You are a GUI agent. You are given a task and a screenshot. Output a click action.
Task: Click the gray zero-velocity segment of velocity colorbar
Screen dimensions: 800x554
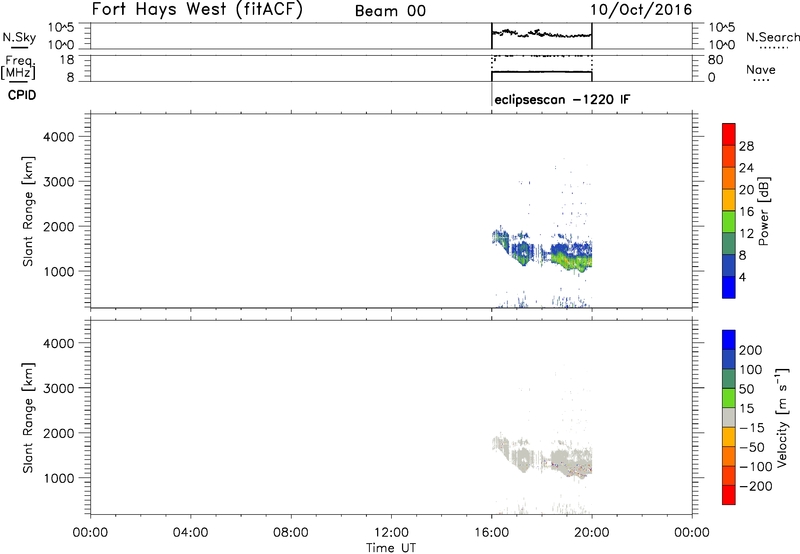click(729, 417)
